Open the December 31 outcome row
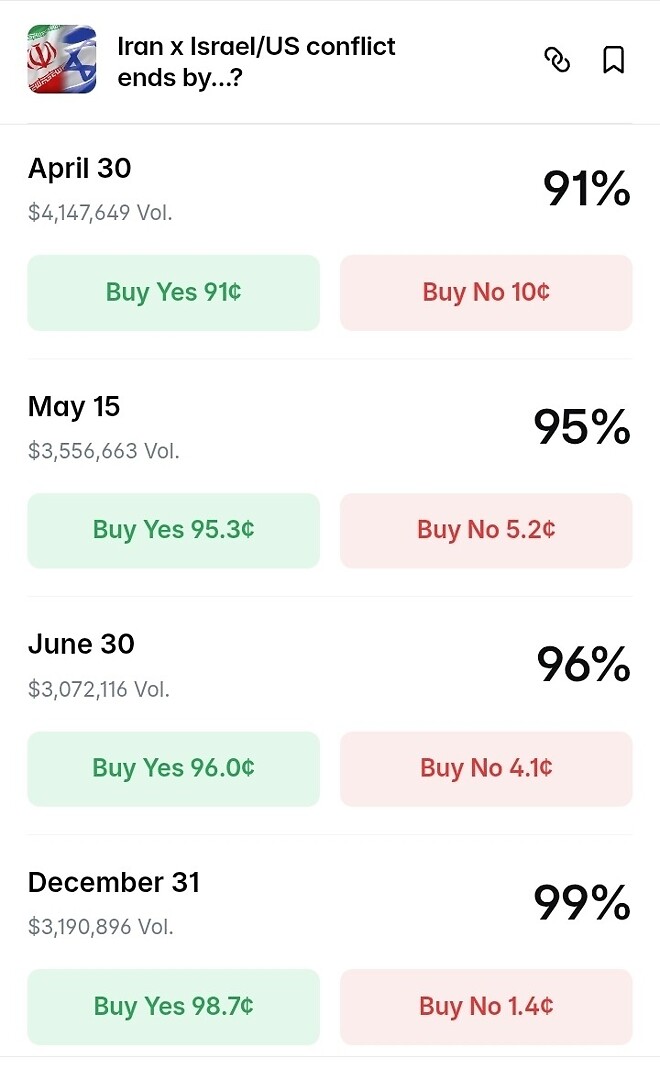660x1069 pixels. click(114, 882)
